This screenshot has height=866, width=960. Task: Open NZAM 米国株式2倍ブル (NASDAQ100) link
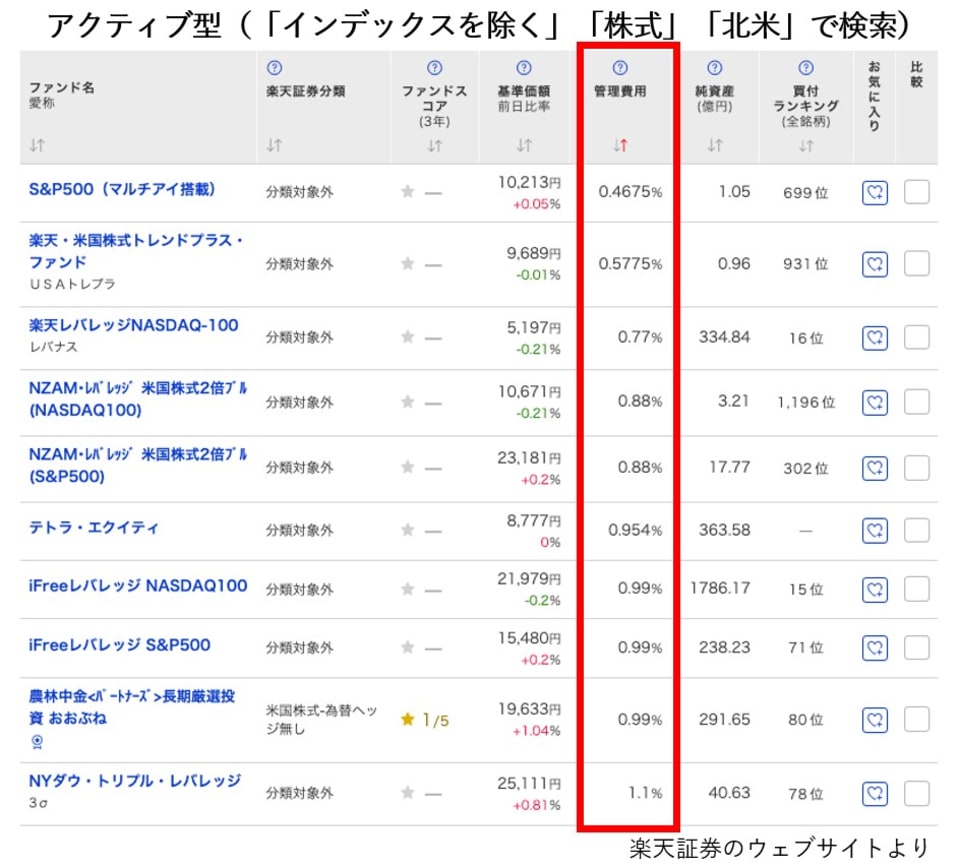click(x=138, y=399)
